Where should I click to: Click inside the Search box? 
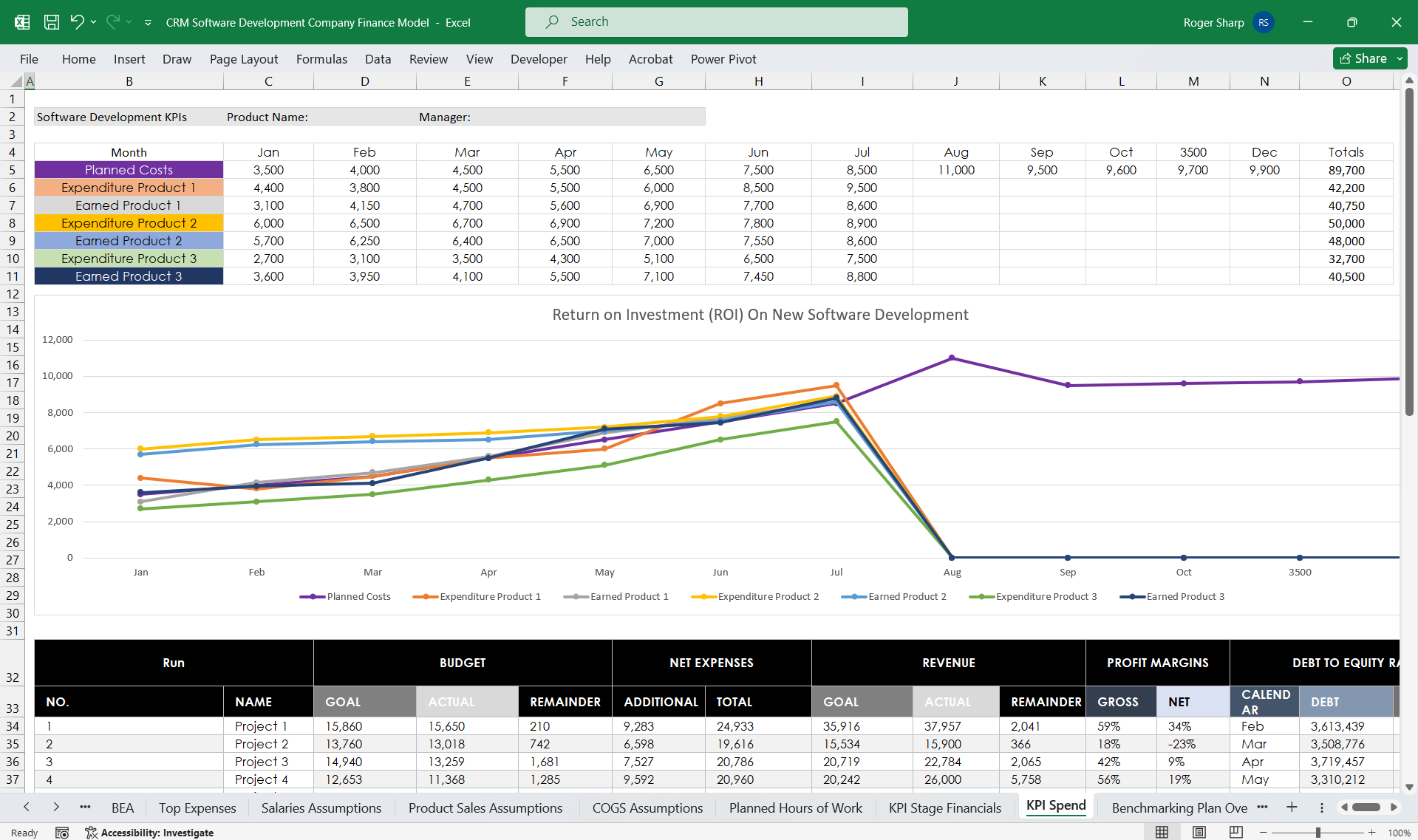click(x=715, y=21)
